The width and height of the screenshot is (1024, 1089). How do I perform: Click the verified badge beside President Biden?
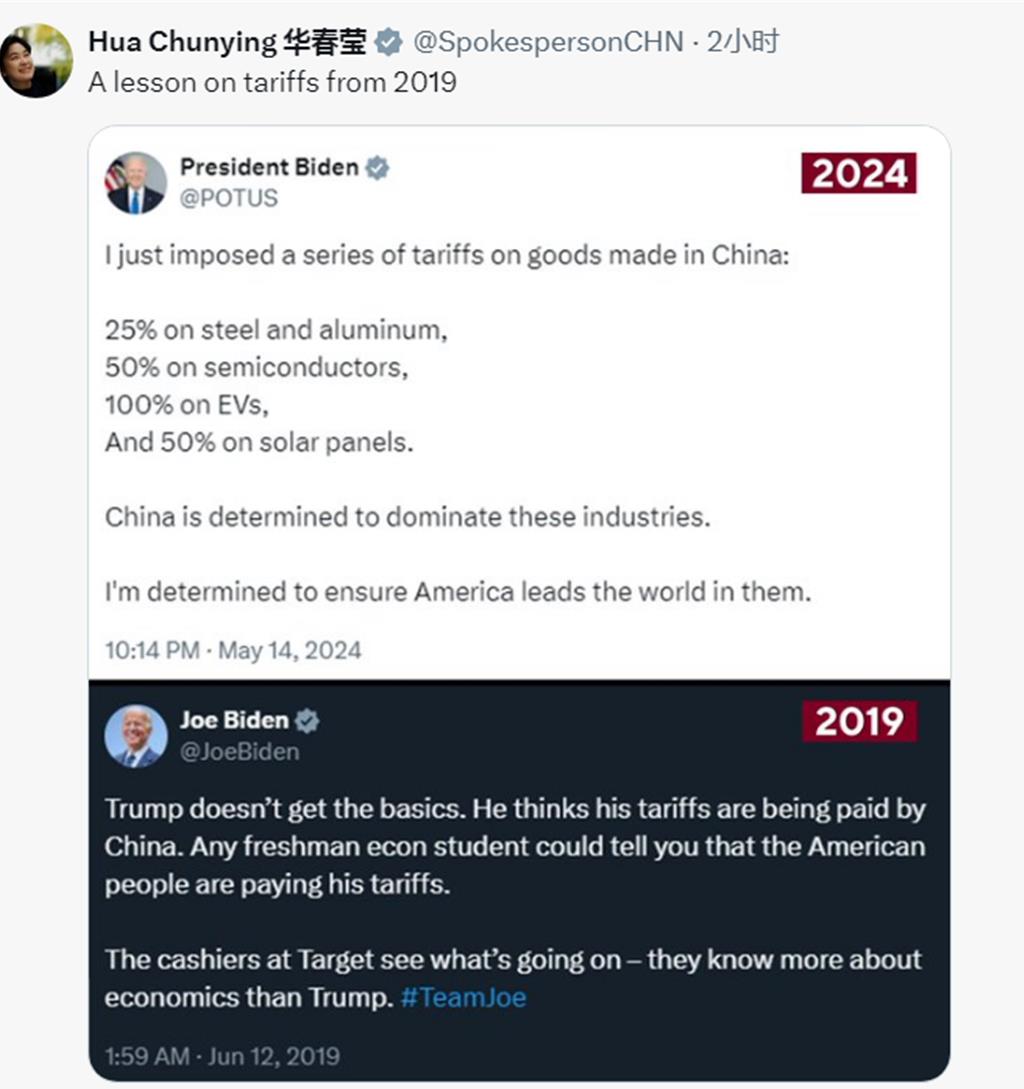pos(377,168)
